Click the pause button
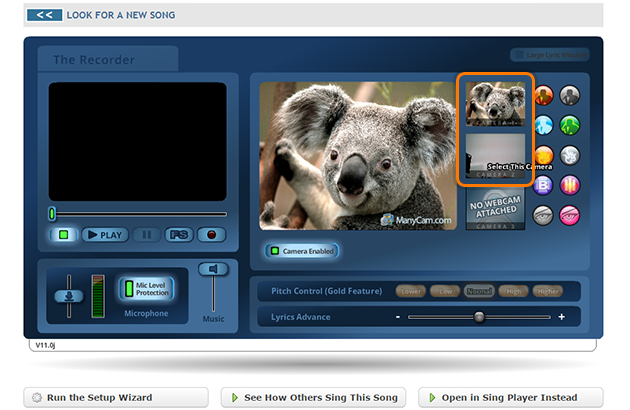630x410 pixels. (147, 235)
